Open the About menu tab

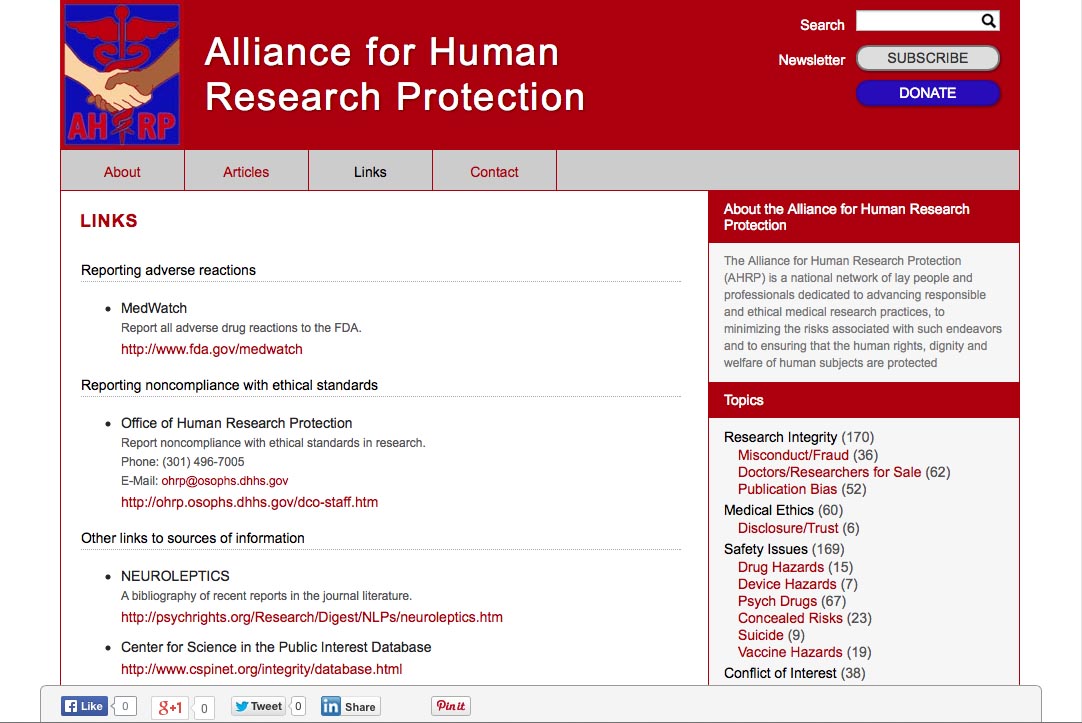pyautogui.click(x=122, y=172)
